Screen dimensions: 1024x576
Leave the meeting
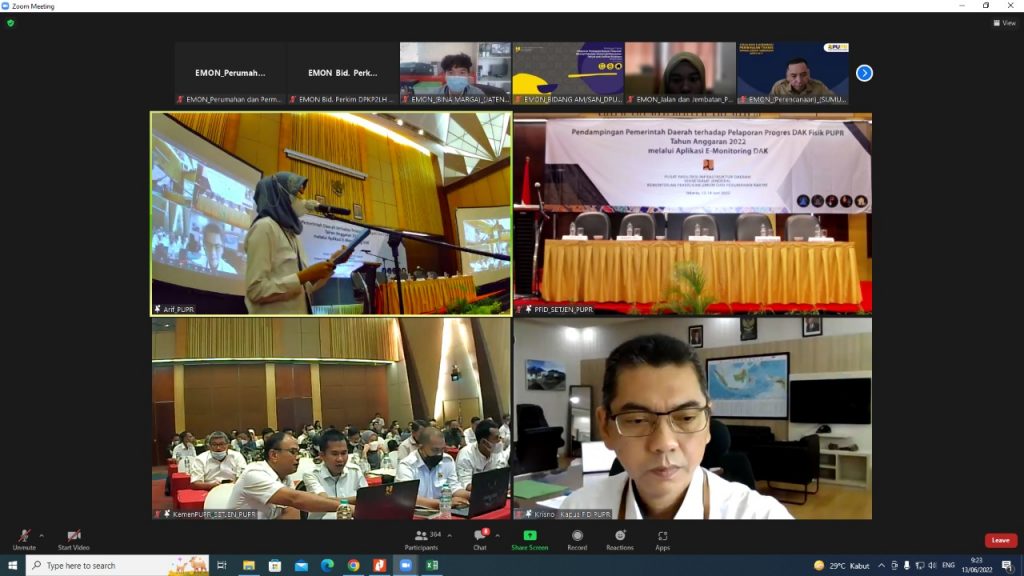tap(1000, 540)
